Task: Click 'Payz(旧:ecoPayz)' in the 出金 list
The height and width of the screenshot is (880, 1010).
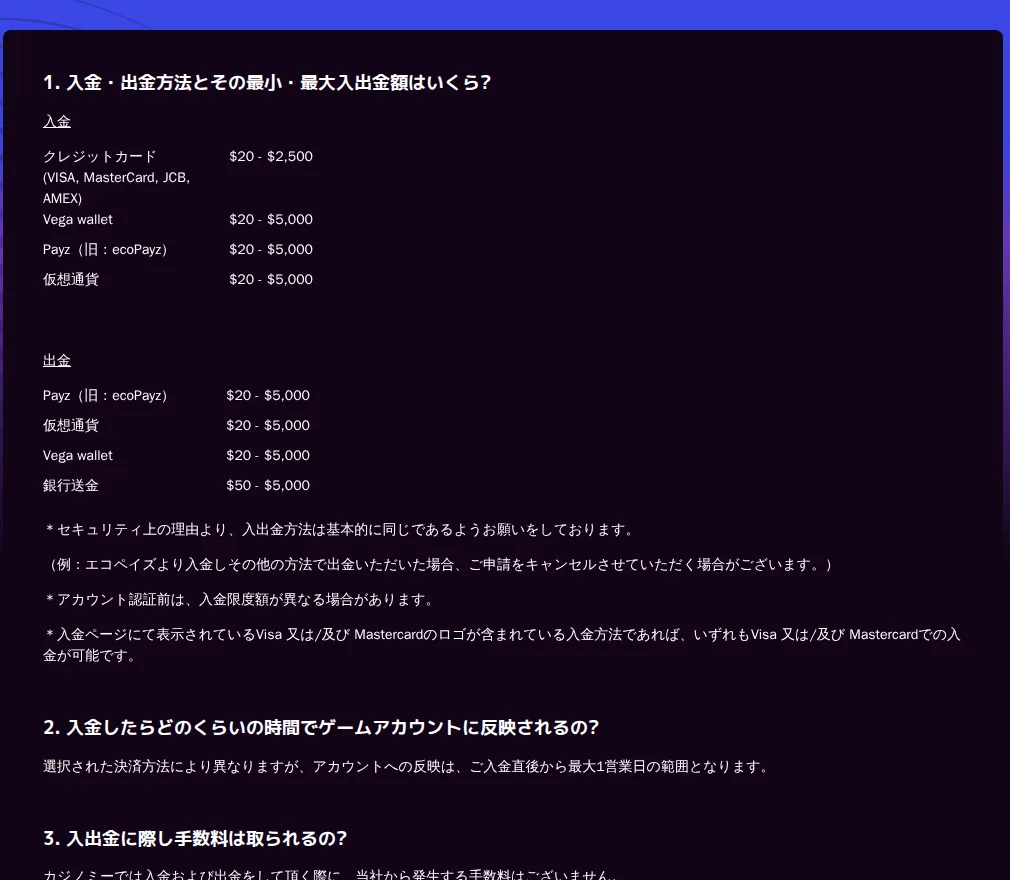Action: [x=105, y=396]
